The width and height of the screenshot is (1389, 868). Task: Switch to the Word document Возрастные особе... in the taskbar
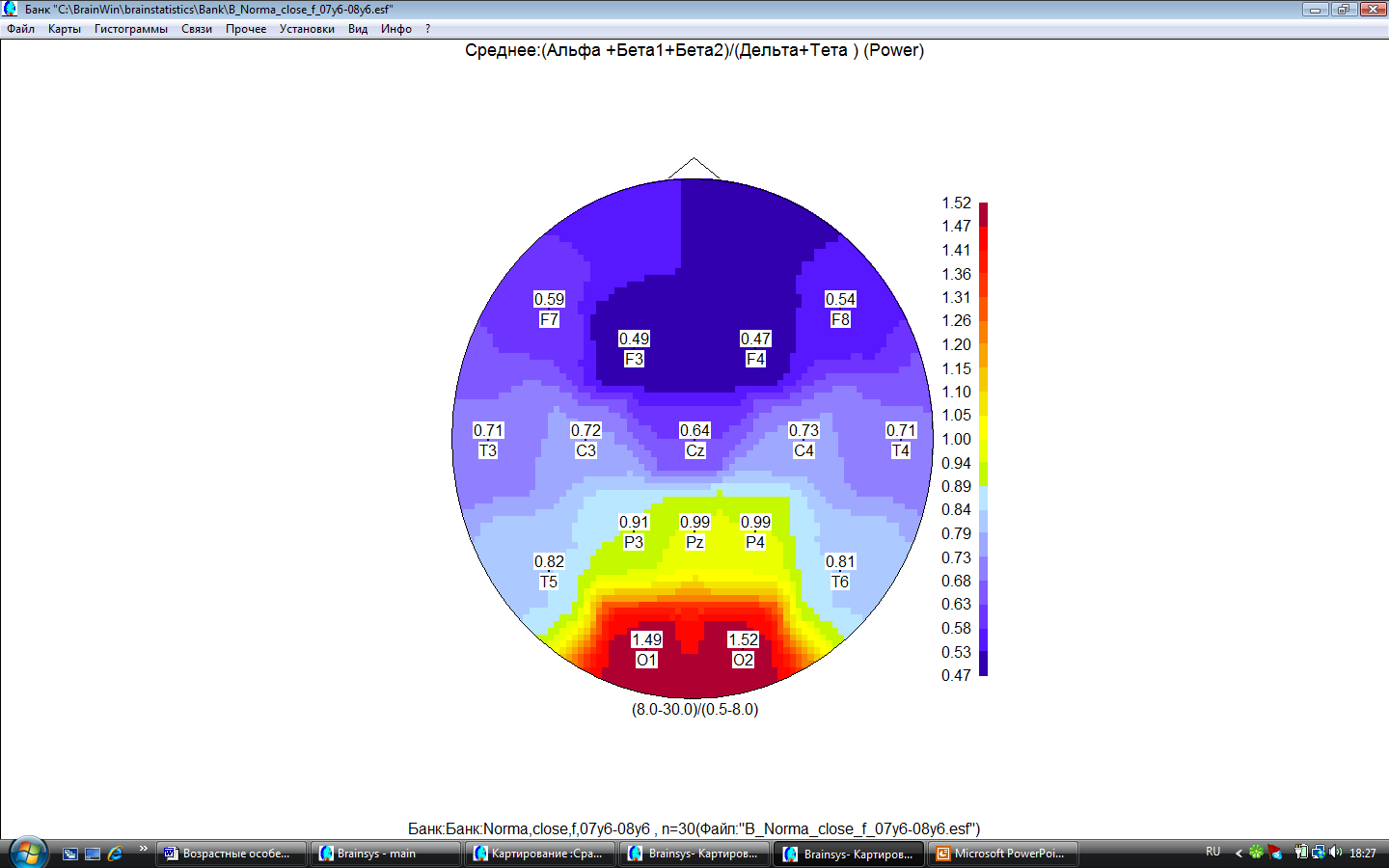click(231, 854)
